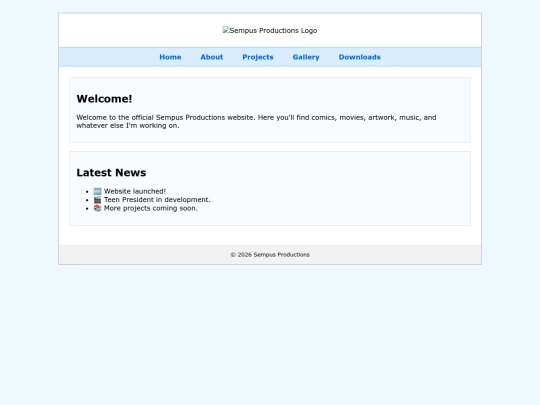This screenshot has height=405, width=540.
Task: Click the NEW emoji beside Website launched
Action: pyautogui.click(x=97, y=191)
